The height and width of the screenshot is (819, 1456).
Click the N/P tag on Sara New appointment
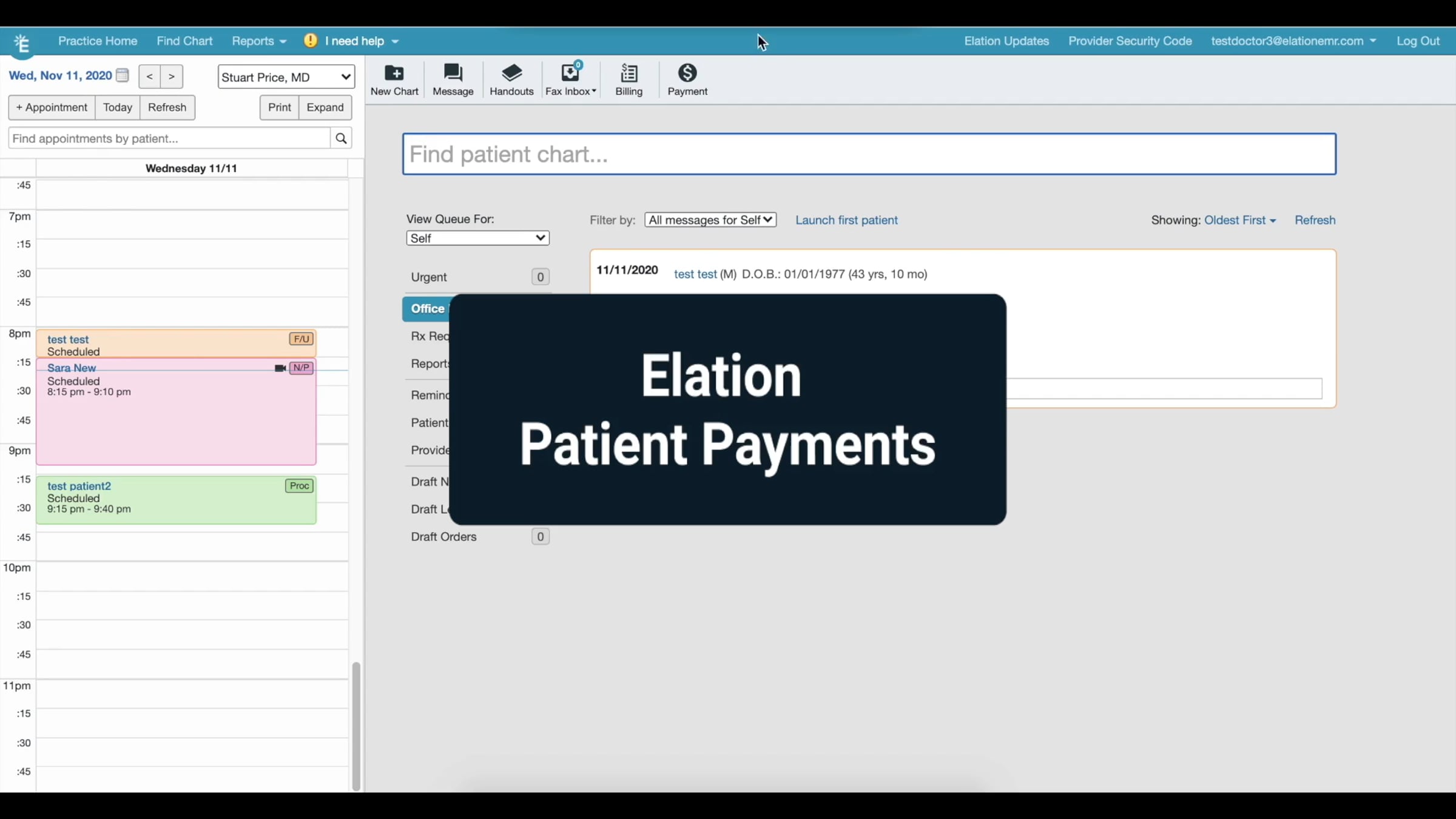click(x=302, y=368)
